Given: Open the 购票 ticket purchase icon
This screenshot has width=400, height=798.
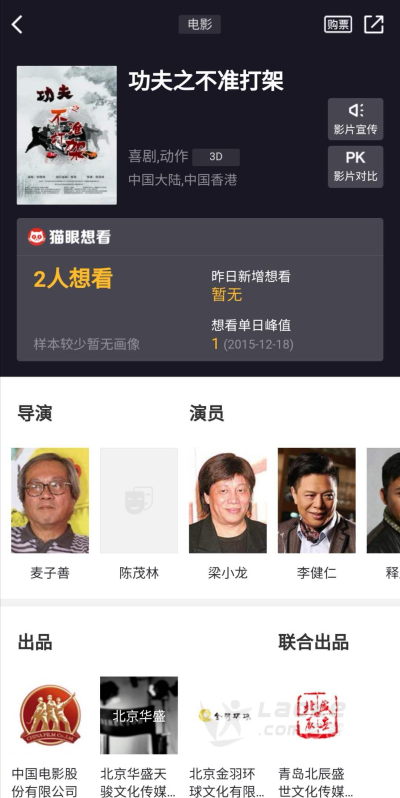Looking at the screenshot, I should click(338, 24).
